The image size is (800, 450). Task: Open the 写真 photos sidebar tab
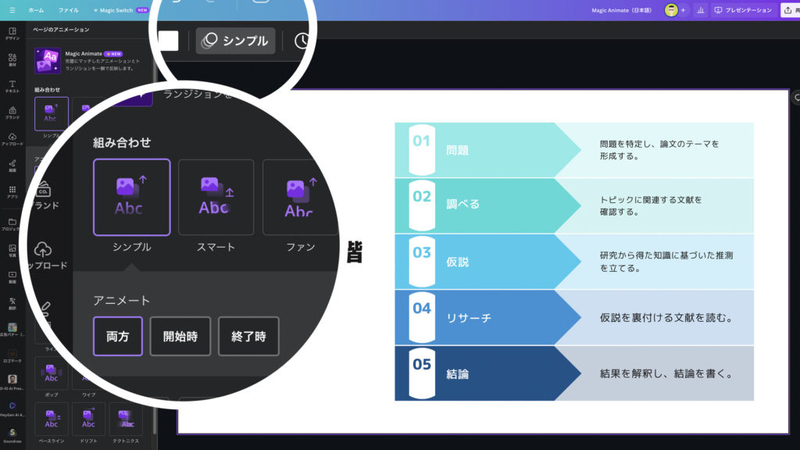(x=12, y=251)
